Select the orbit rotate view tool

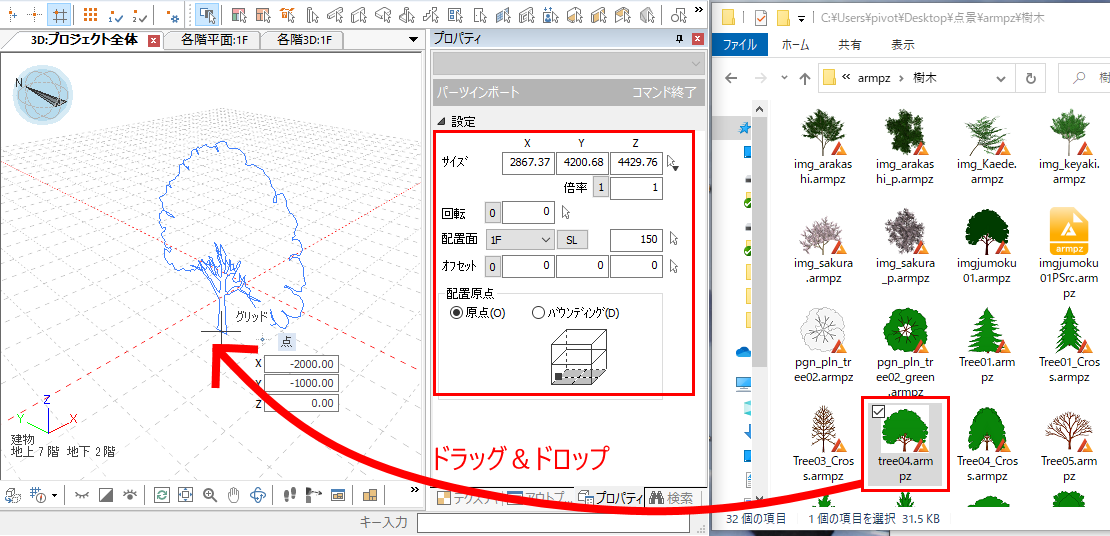coord(258,495)
